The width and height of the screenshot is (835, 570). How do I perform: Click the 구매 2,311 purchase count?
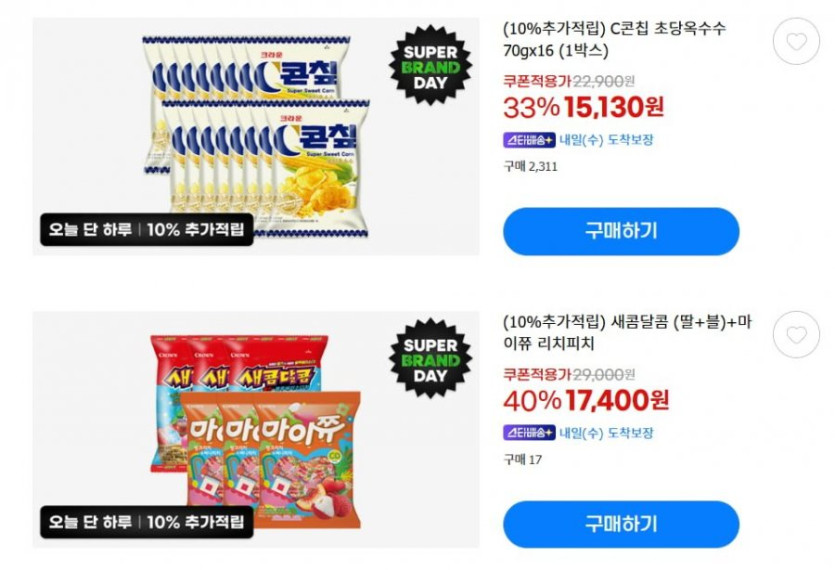click(x=530, y=167)
